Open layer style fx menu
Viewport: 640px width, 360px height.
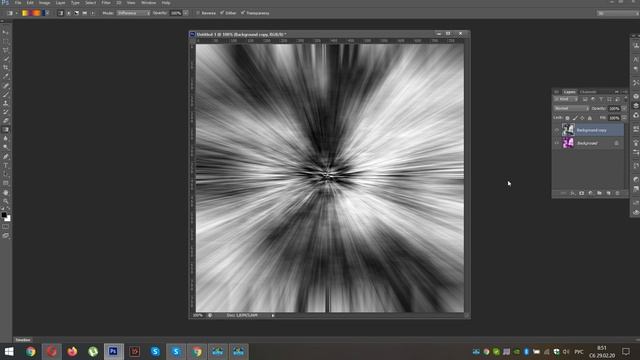pos(573,193)
